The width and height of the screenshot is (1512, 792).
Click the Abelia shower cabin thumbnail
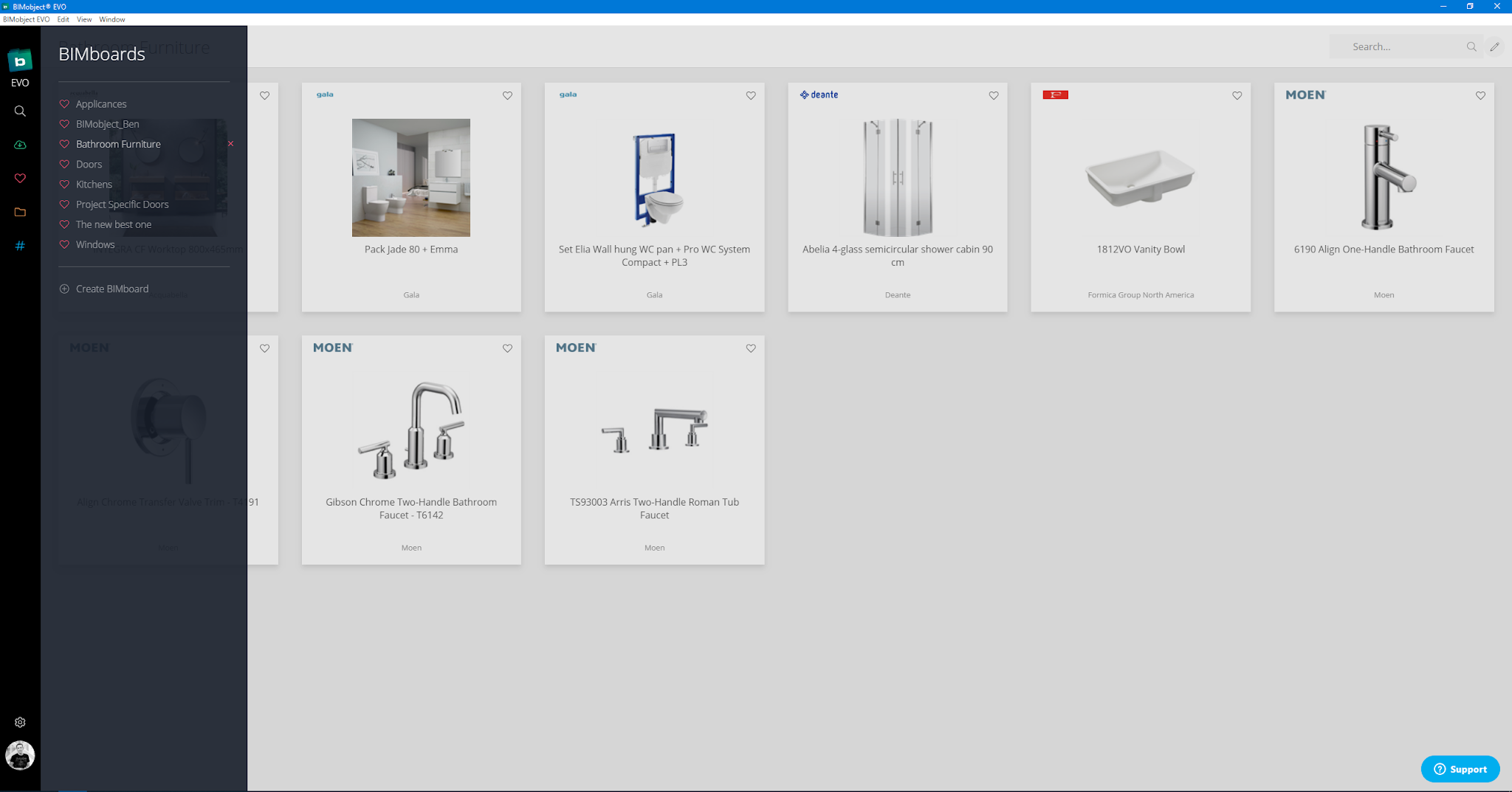point(897,177)
